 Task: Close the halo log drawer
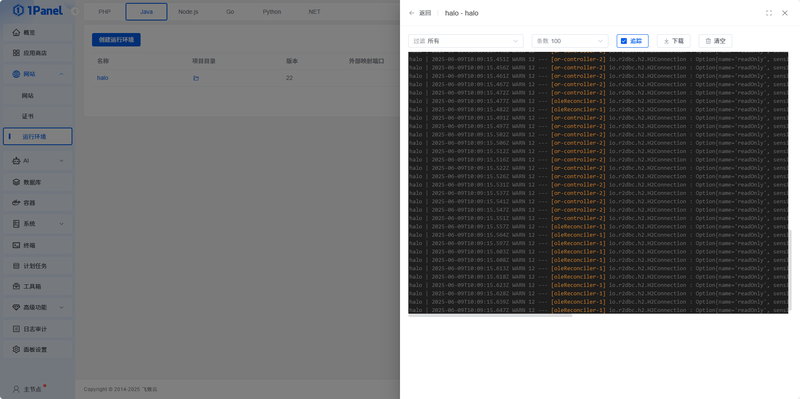pos(785,13)
